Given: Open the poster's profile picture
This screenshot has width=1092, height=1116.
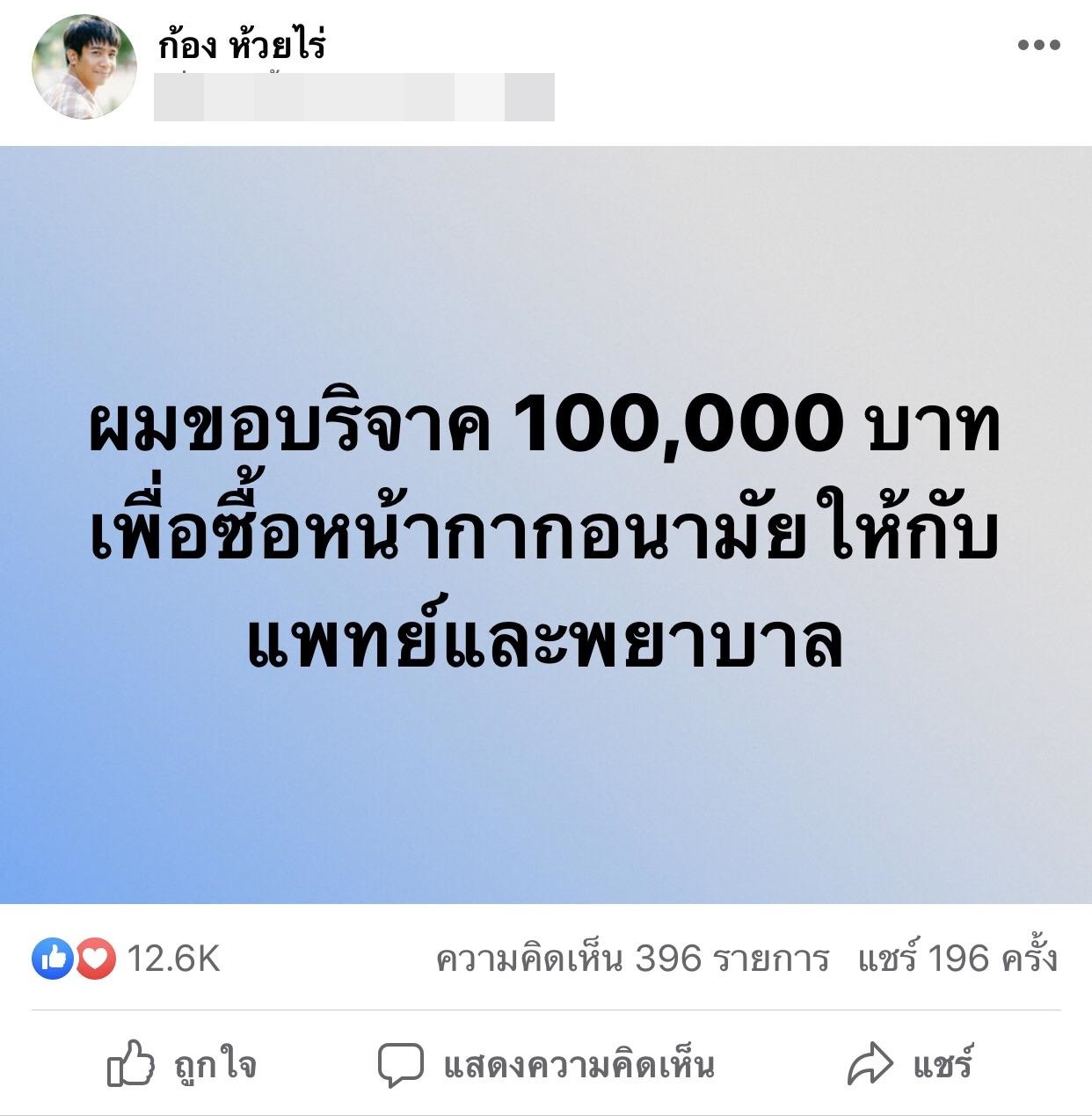Looking at the screenshot, I should pyautogui.click(x=84, y=67).
